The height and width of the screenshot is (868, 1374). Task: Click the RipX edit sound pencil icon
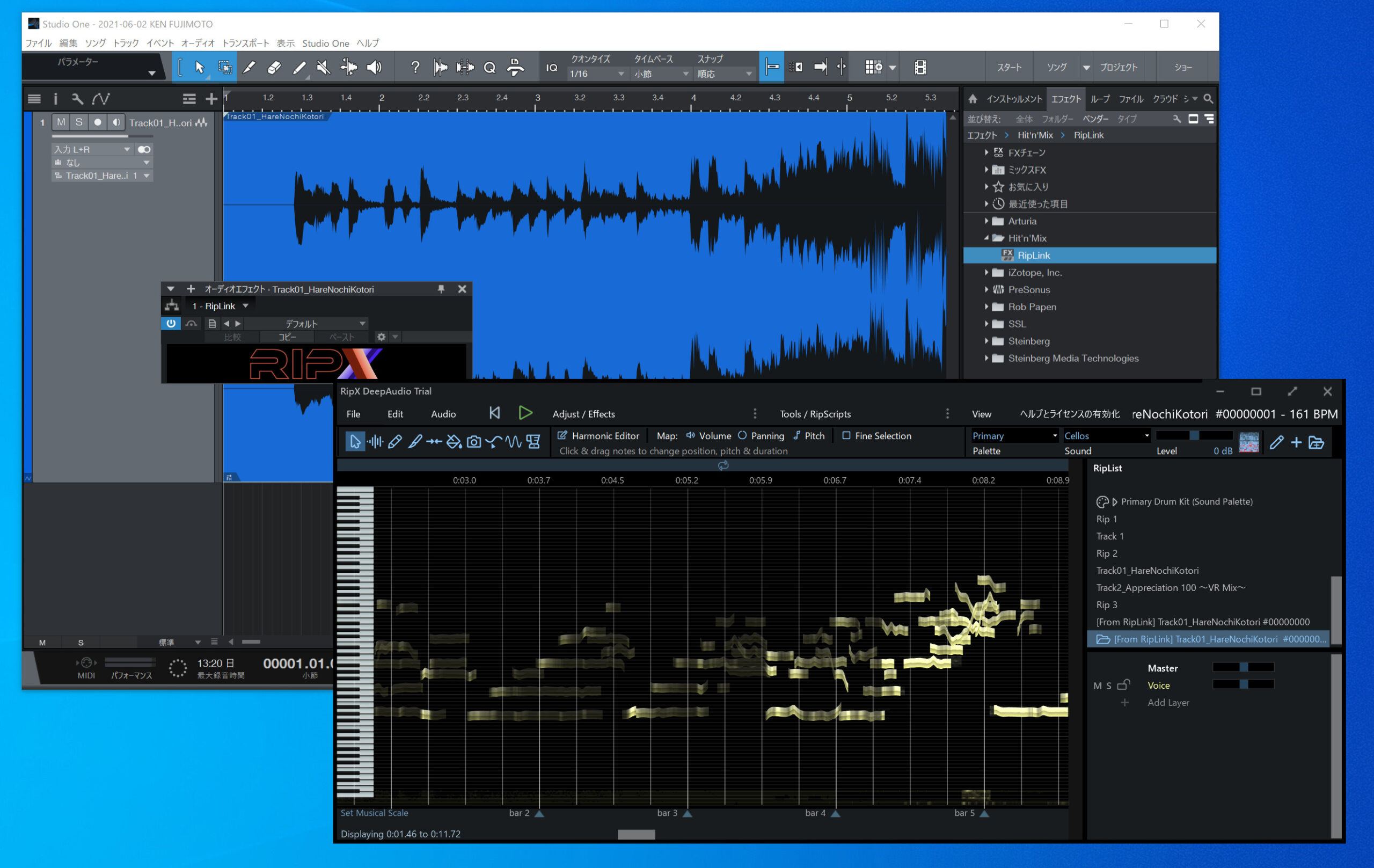(x=1276, y=442)
